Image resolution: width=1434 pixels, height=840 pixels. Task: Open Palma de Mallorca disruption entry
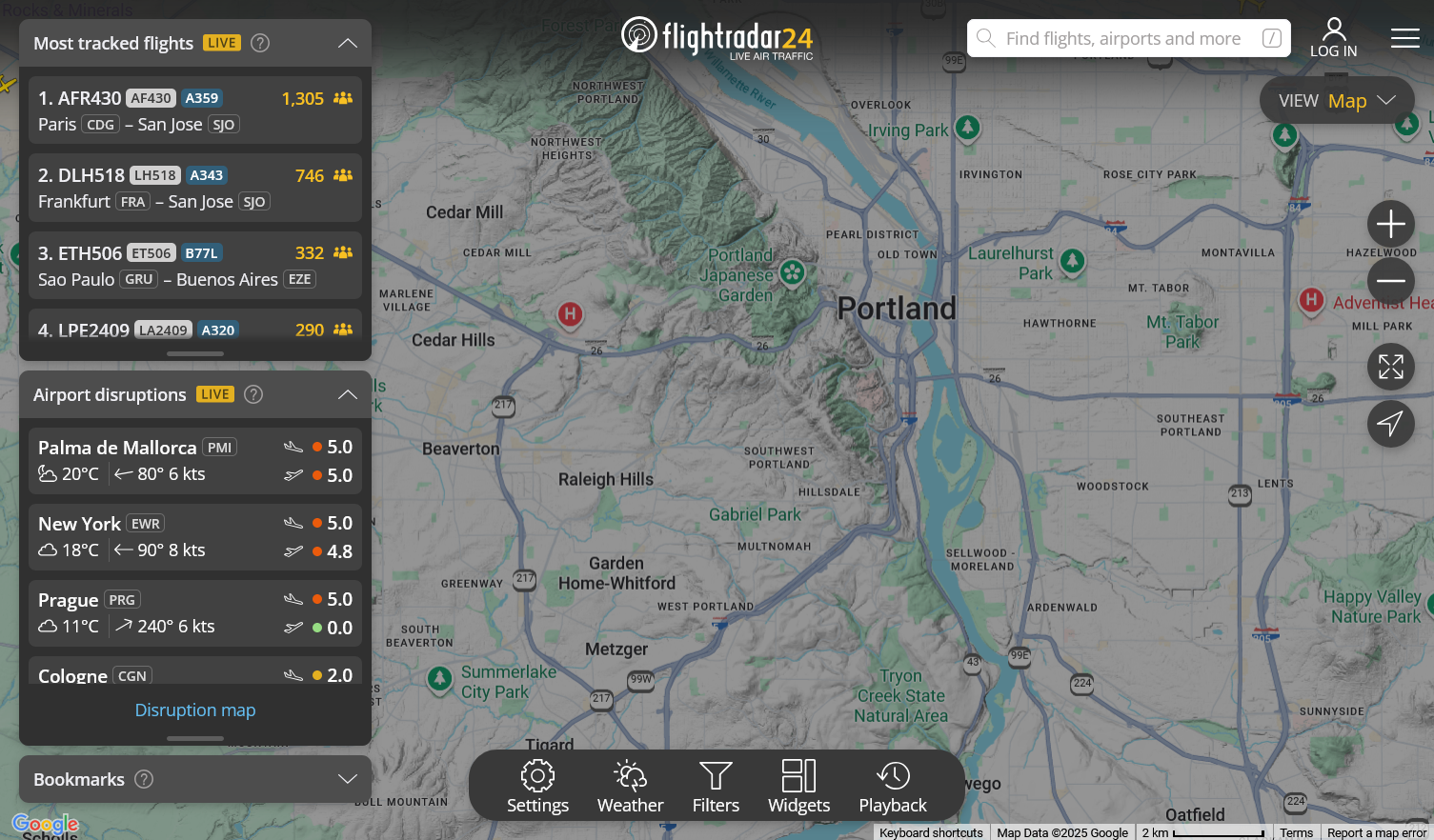click(x=195, y=461)
